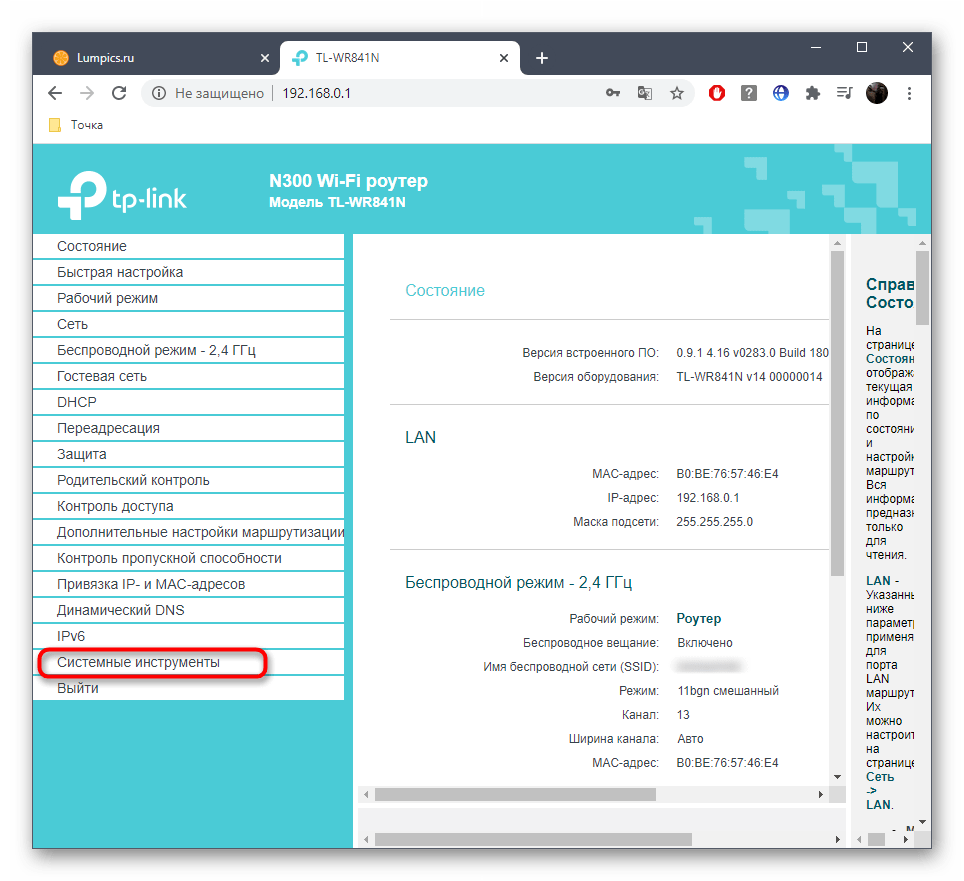Click the TL-WR841N v14 00000014 hardware value
The height and width of the screenshot is (881, 964).
point(749,376)
